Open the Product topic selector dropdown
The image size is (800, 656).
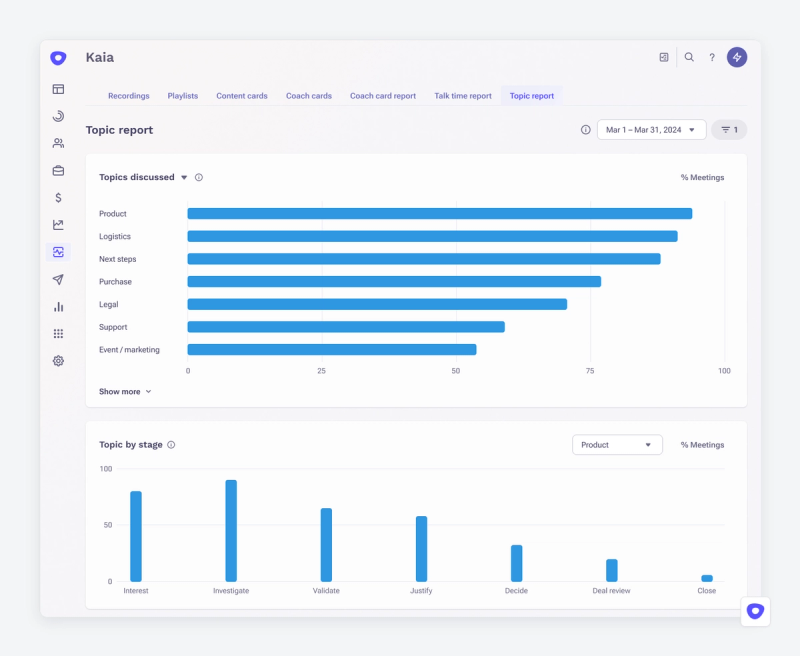[617, 445]
